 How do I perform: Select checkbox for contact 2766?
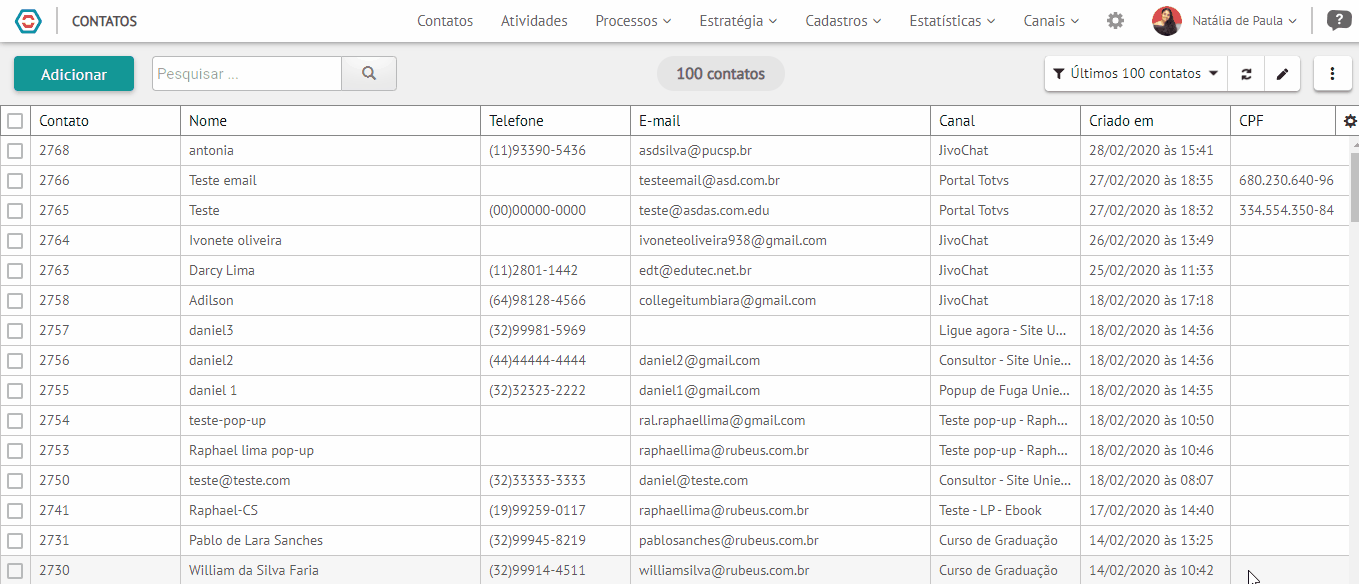15,181
